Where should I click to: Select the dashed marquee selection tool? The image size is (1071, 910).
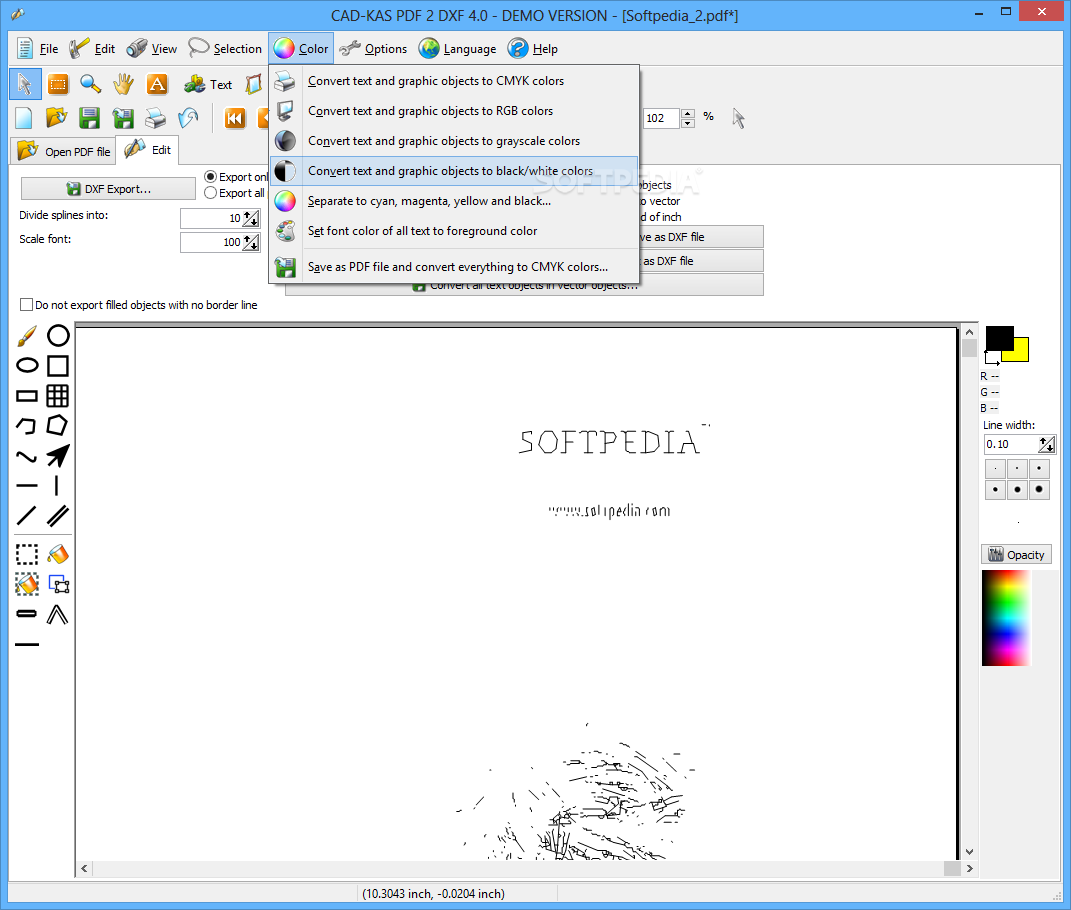27,554
